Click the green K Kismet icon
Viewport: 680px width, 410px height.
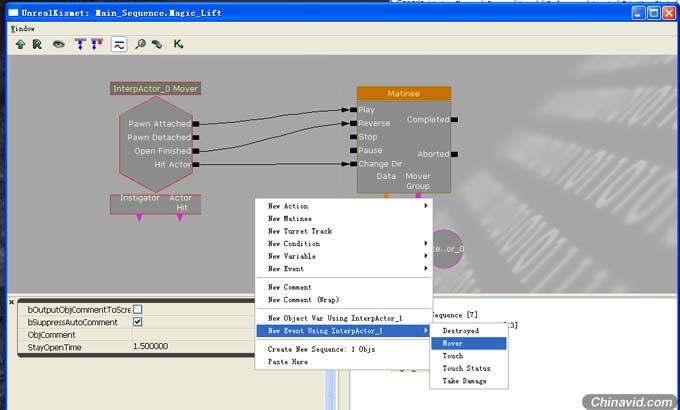click(178, 44)
